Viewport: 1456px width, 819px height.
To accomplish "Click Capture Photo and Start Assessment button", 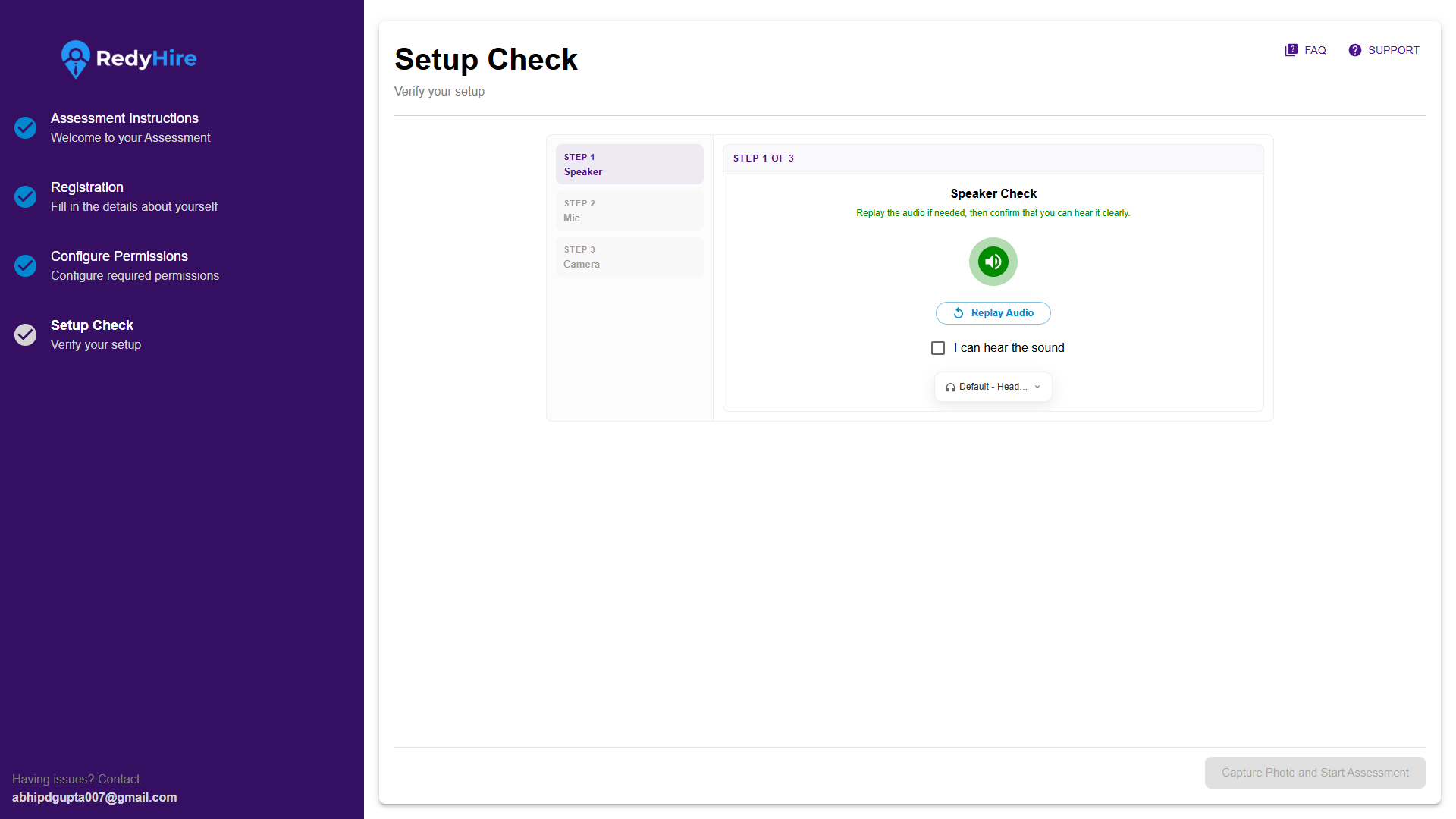I will [x=1315, y=773].
